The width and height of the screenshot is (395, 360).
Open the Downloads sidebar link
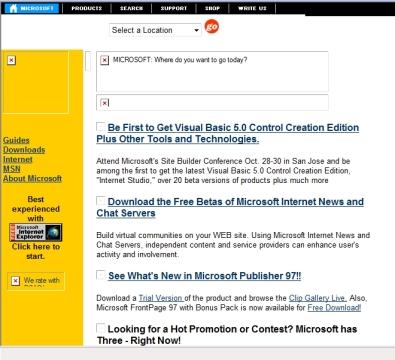coord(24,150)
